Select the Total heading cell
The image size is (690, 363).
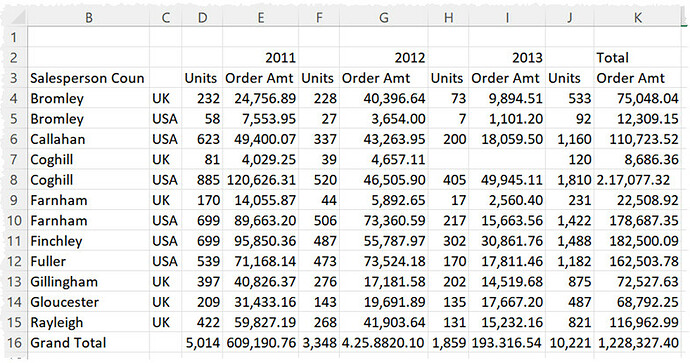638,58
